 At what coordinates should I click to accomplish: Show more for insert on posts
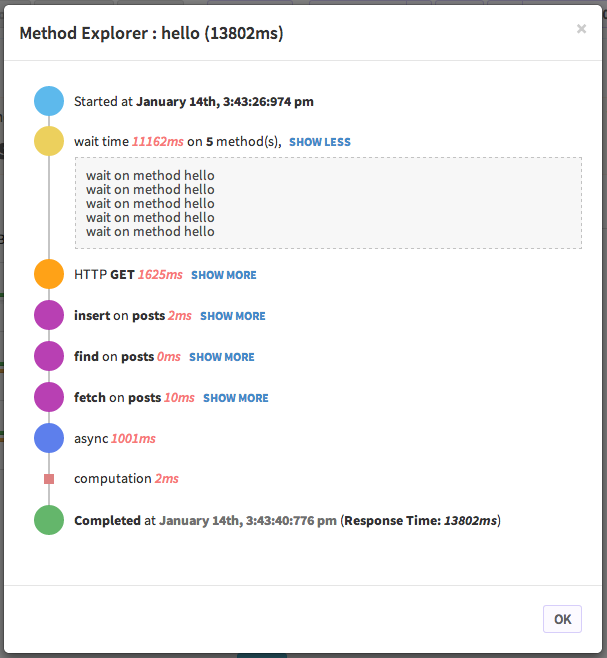(x=233, y=316)
